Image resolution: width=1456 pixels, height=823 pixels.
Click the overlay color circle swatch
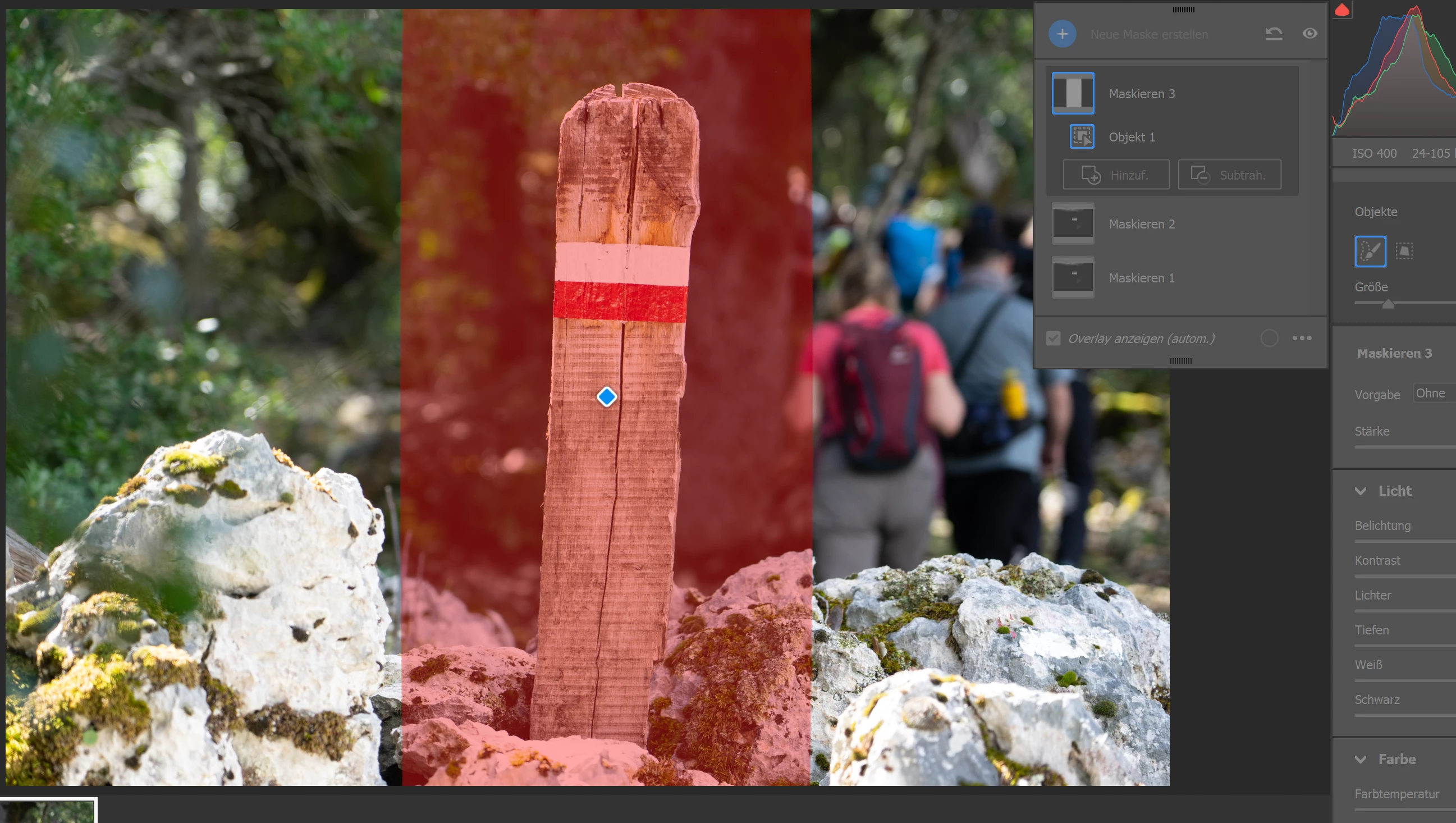click(x=1269, y=338)
